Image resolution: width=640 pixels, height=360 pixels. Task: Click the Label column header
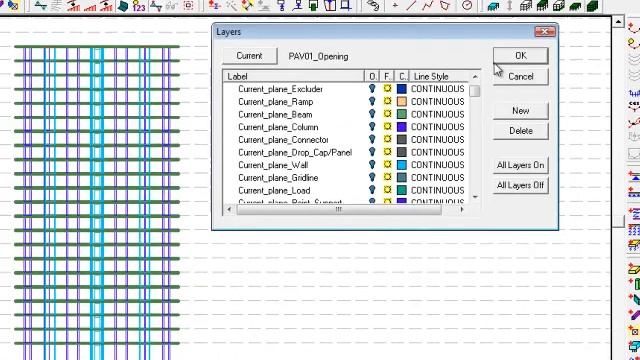click(293, 76)
